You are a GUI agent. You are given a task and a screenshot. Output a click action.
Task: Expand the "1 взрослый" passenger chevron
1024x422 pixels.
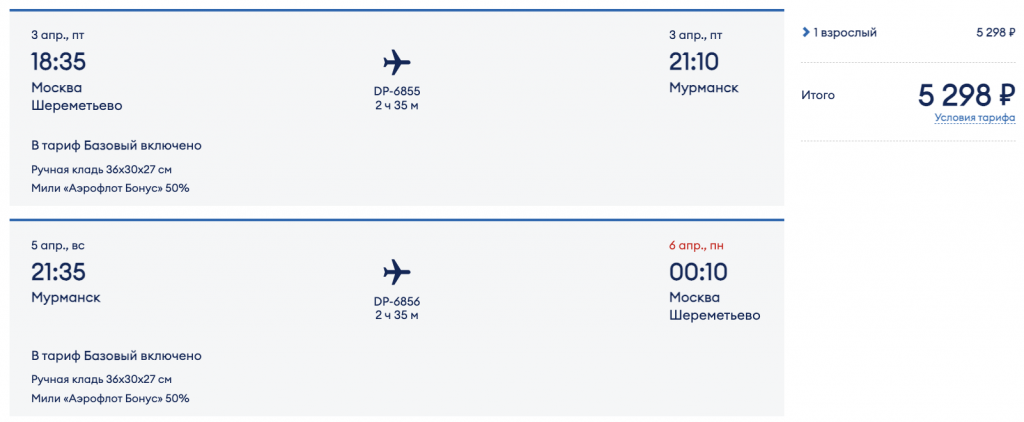point(806,33)
